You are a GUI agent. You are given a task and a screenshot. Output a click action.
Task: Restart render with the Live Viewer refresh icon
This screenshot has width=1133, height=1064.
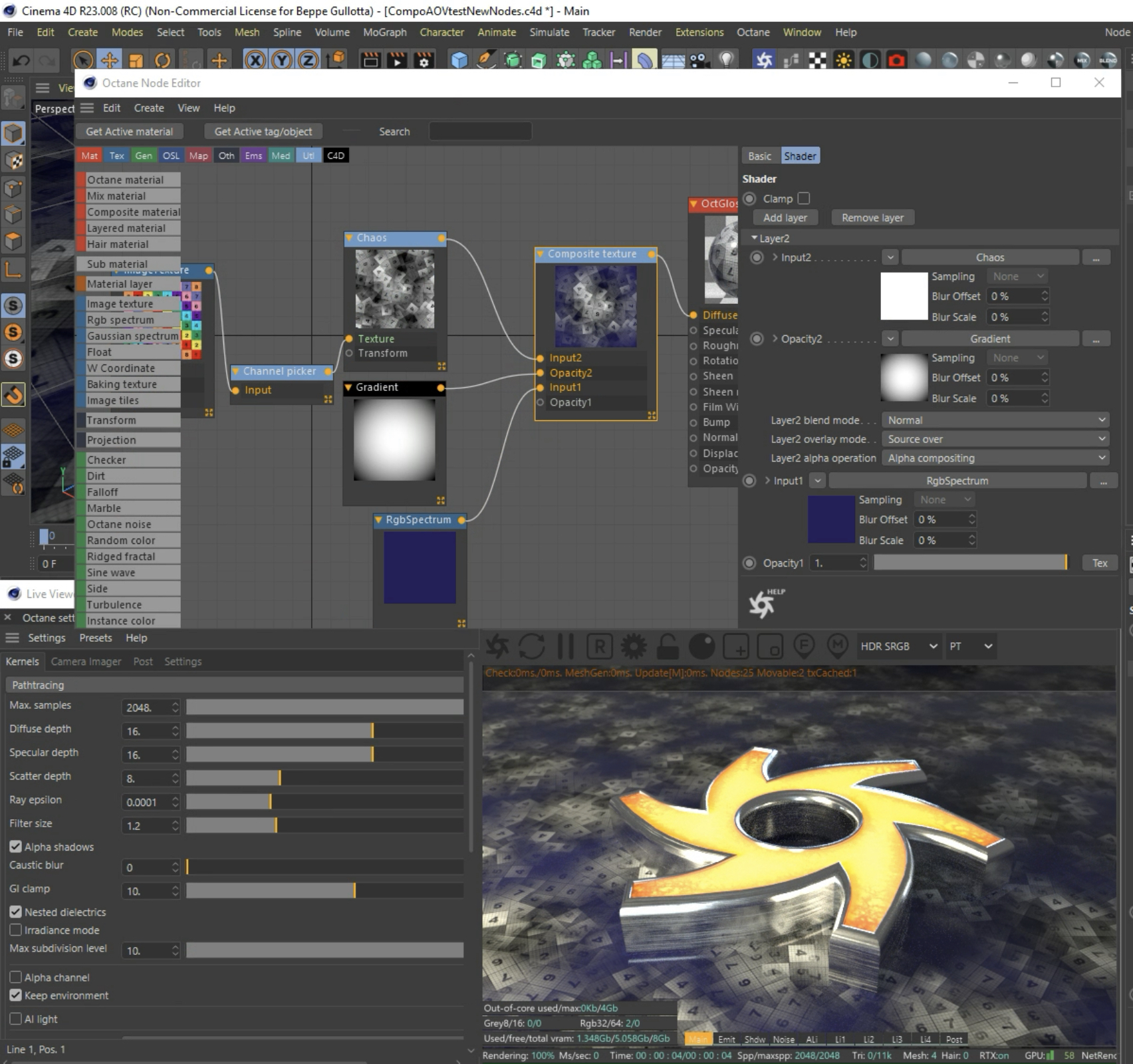click(532, 646)
